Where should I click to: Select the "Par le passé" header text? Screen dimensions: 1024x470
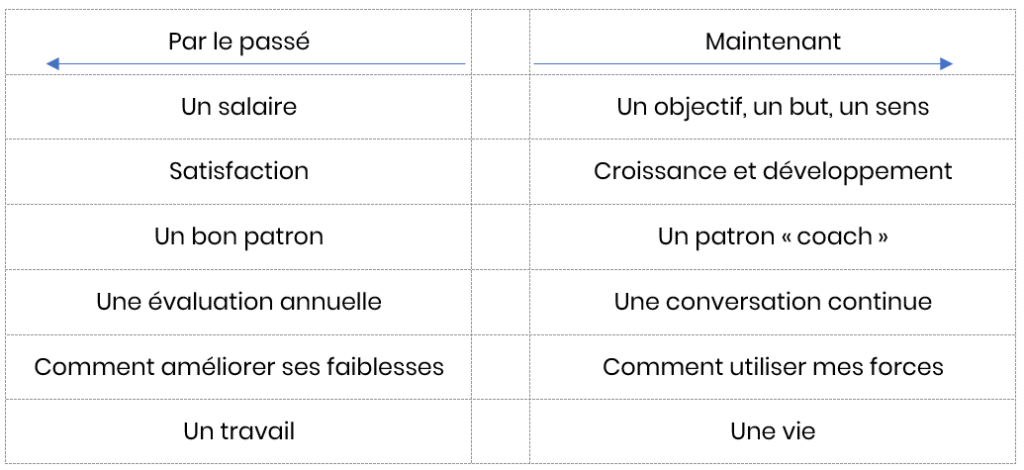pos(239,43)
